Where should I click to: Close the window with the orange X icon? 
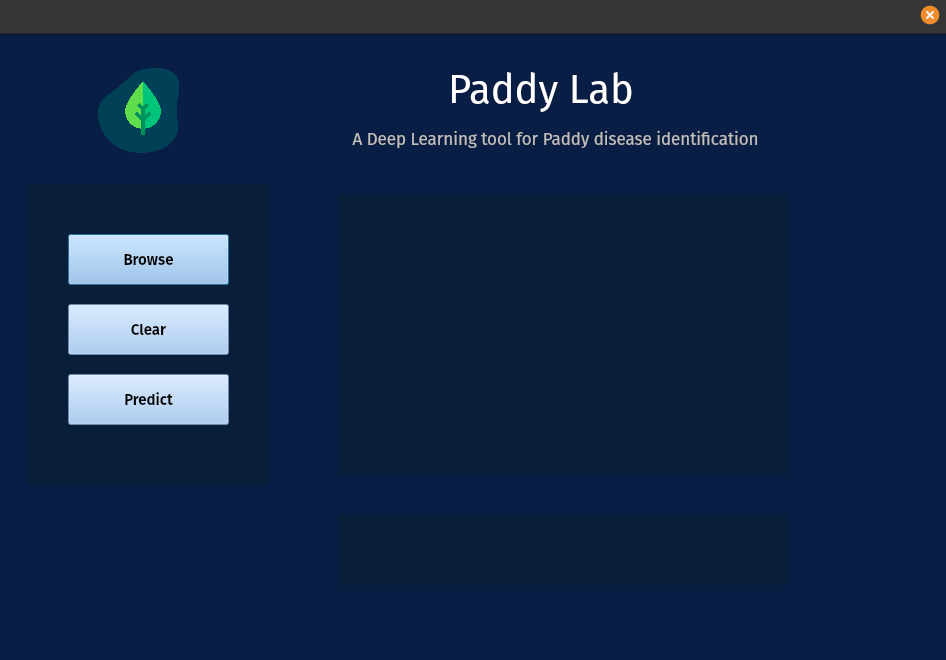(x=929, y=15)
